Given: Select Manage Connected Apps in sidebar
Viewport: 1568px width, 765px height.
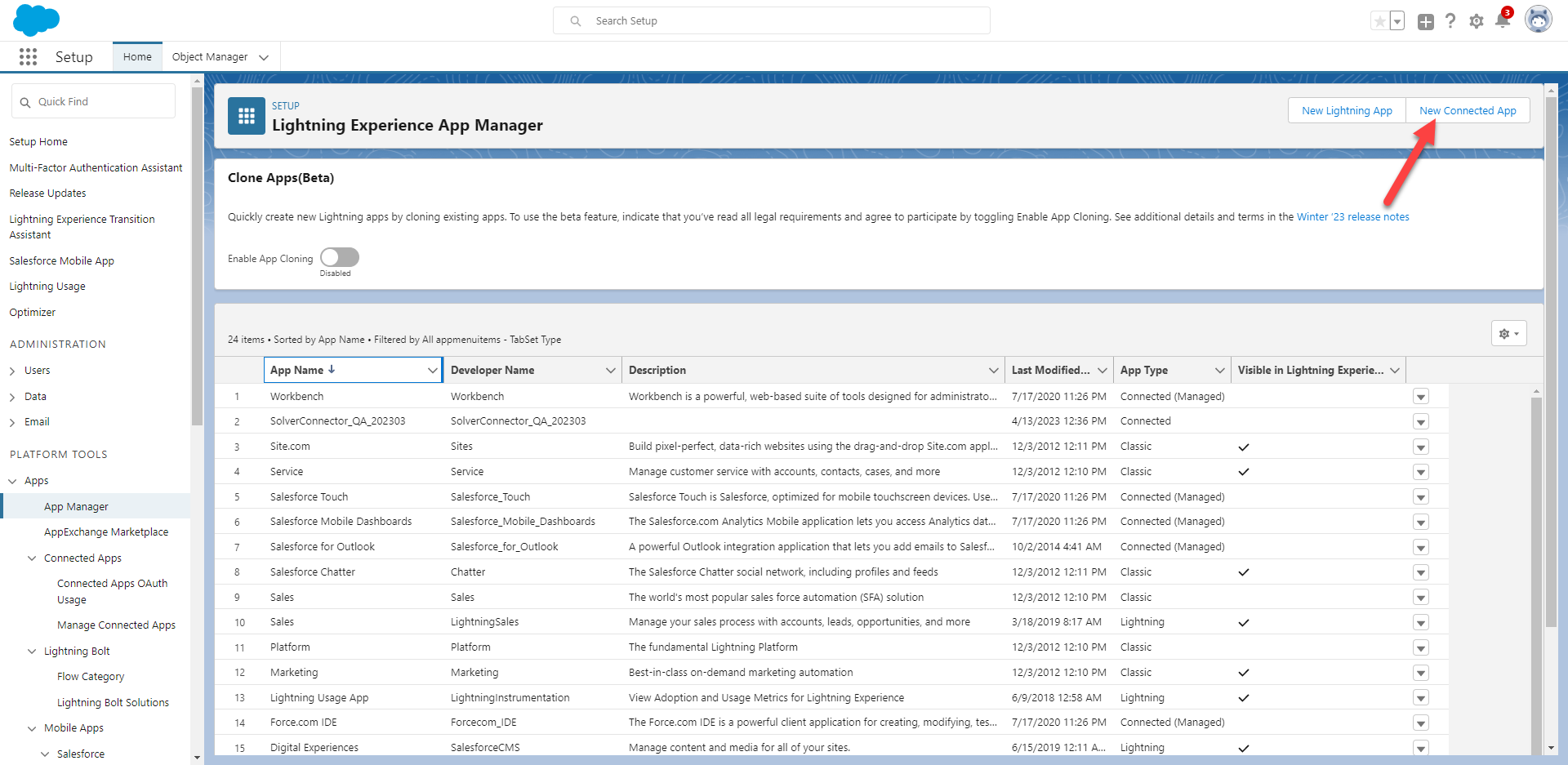Looking at the screenshot, I should (116, 625).
